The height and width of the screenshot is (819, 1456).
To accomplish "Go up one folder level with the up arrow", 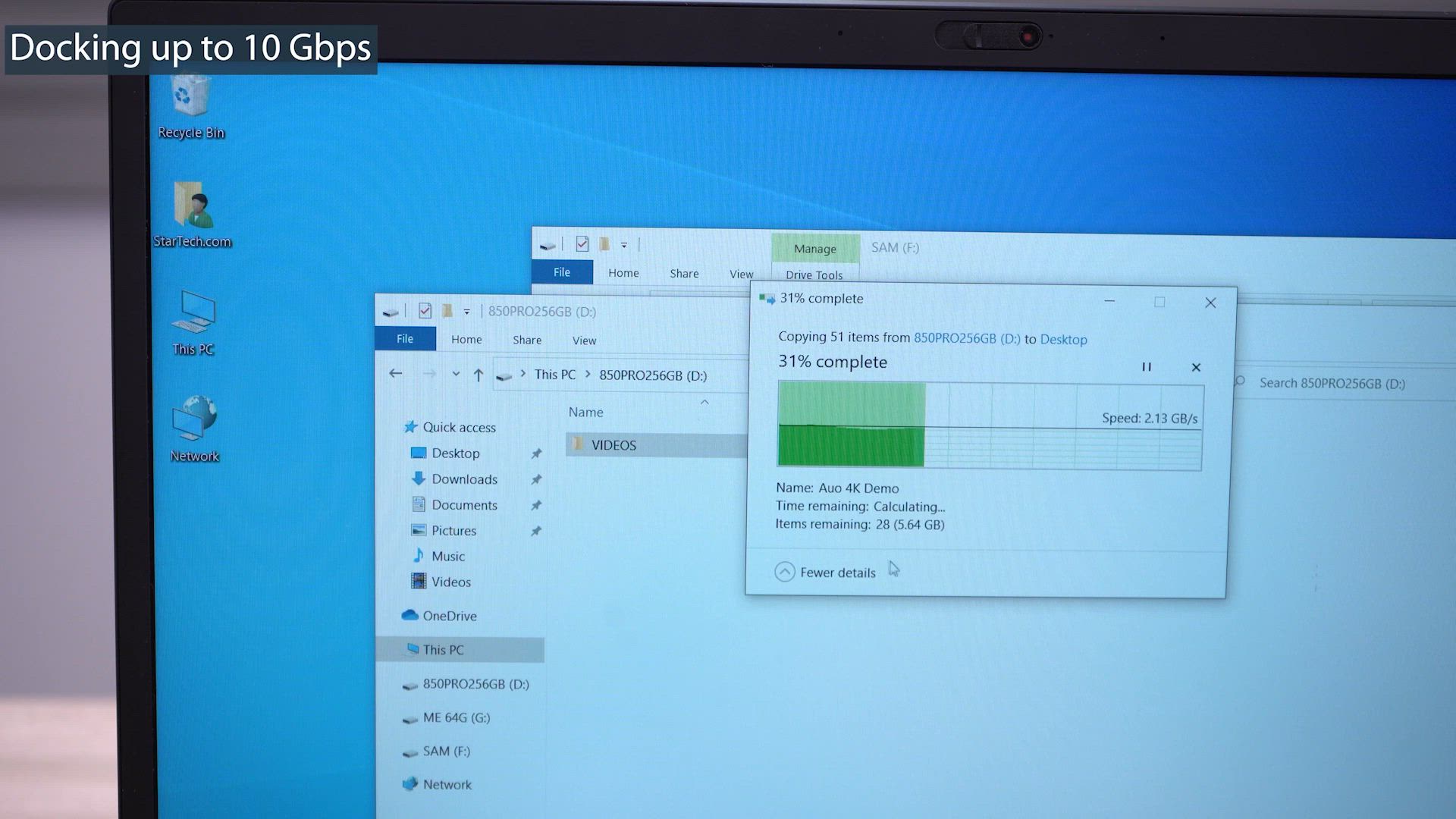I will coord(479,375).
